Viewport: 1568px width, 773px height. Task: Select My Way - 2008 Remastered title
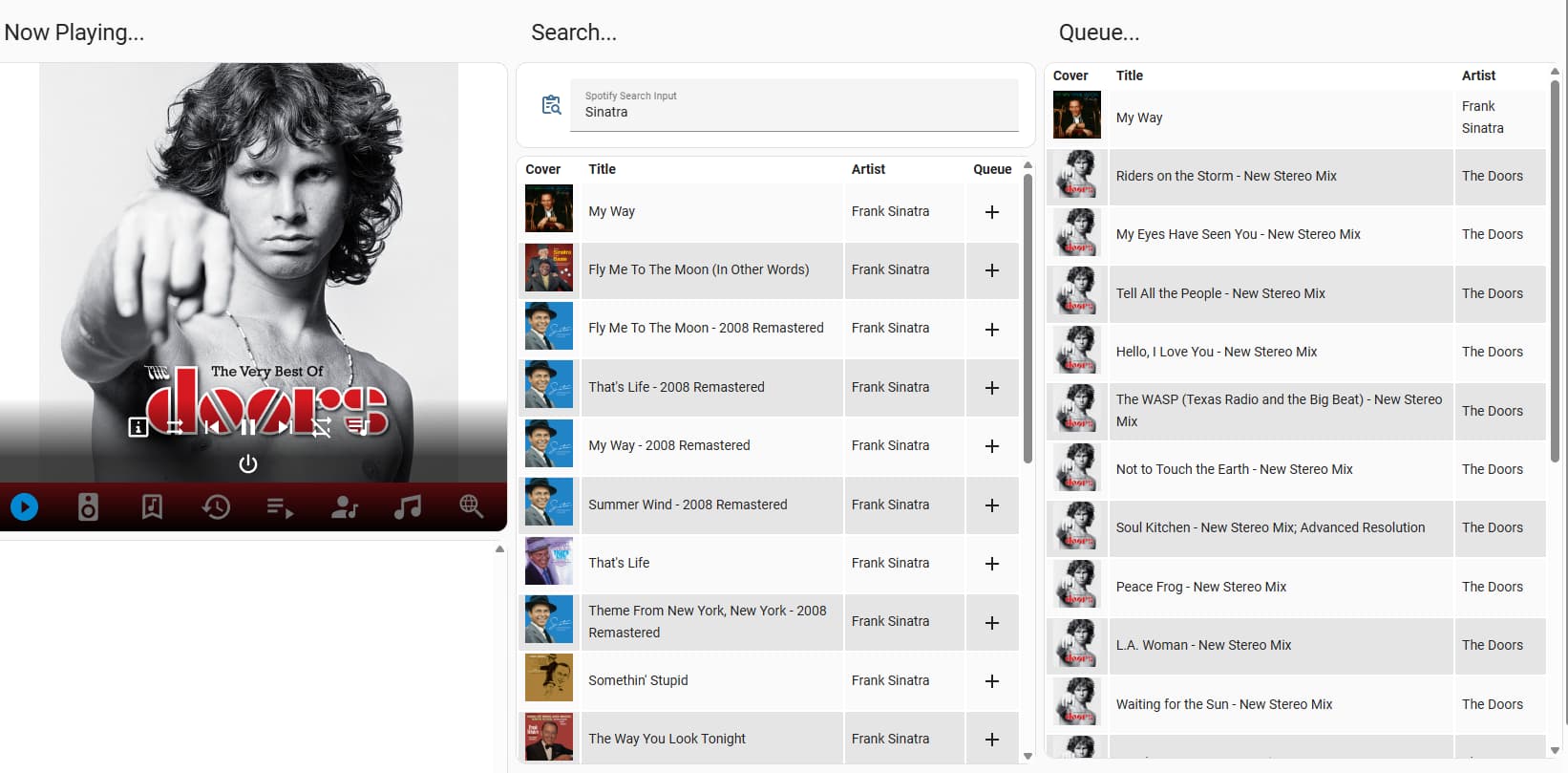pyautogui.click(x=669, y=445)
